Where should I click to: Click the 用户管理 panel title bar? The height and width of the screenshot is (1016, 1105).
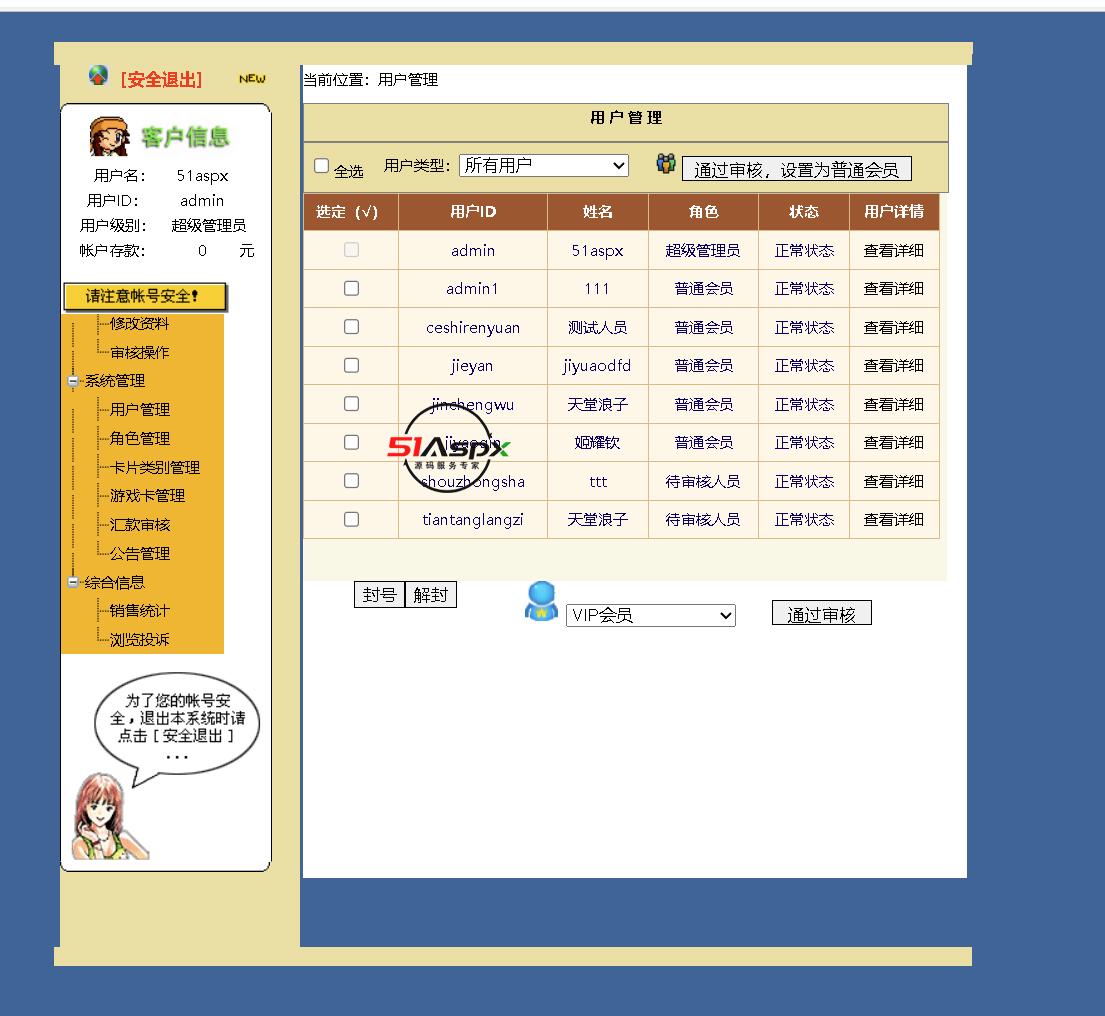pos(626,122)
